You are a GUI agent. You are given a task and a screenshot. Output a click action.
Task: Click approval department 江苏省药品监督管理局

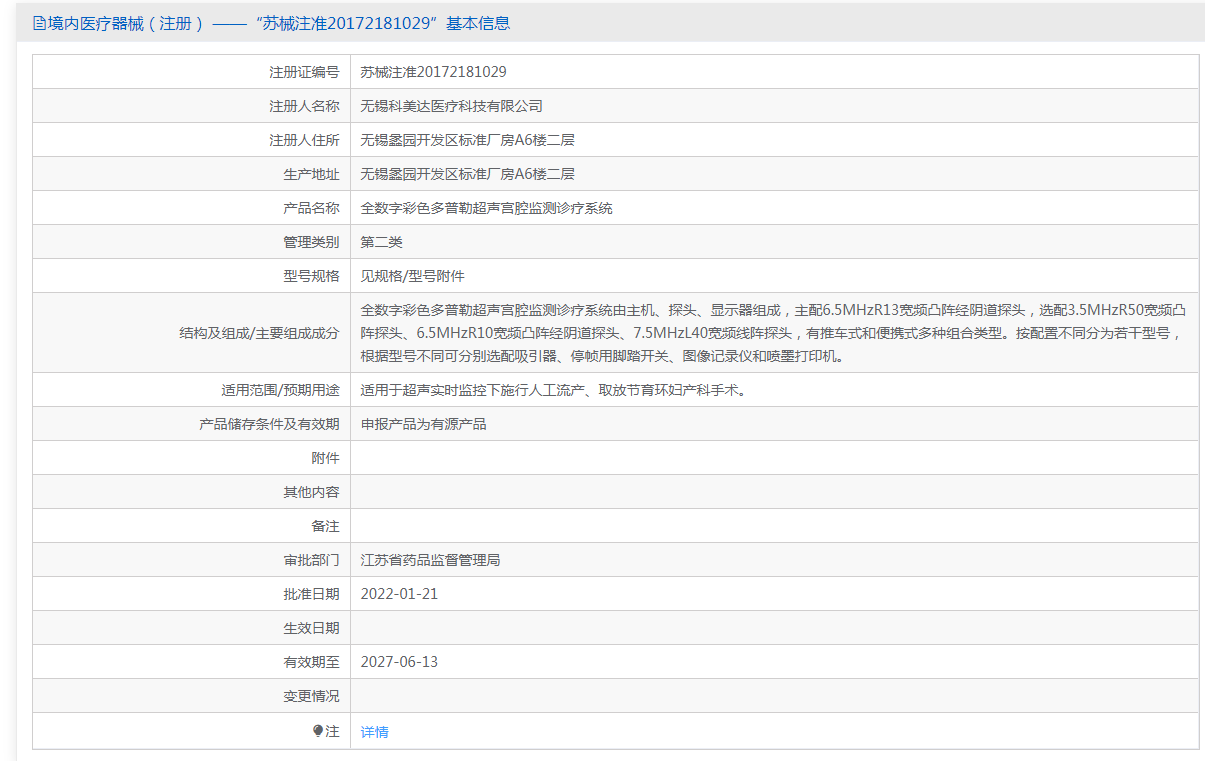coord(430,560)
